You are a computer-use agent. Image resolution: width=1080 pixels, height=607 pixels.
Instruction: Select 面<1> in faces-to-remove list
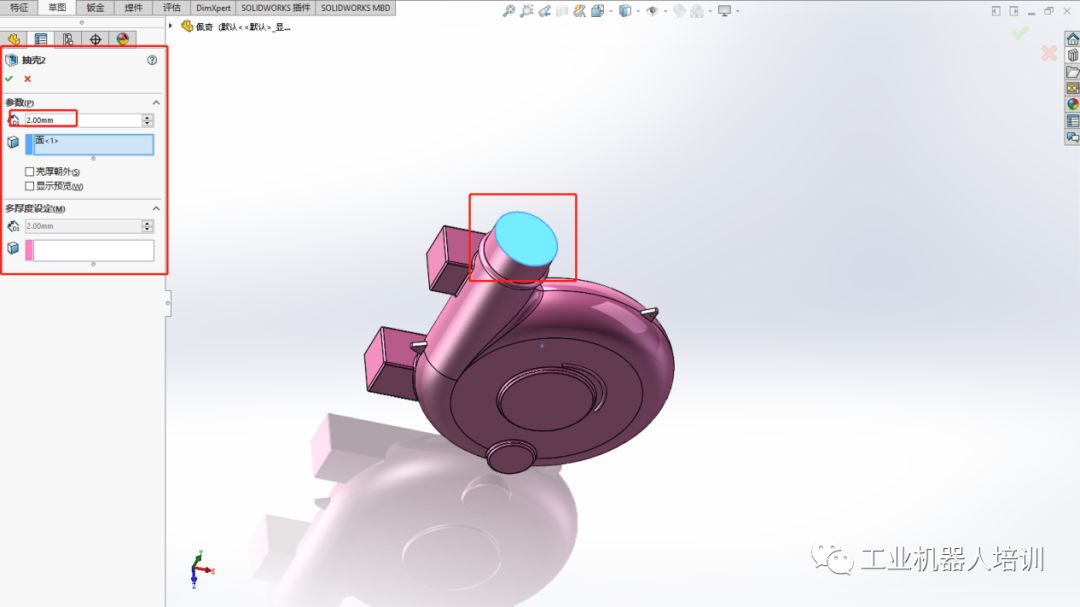pos(47,141)
